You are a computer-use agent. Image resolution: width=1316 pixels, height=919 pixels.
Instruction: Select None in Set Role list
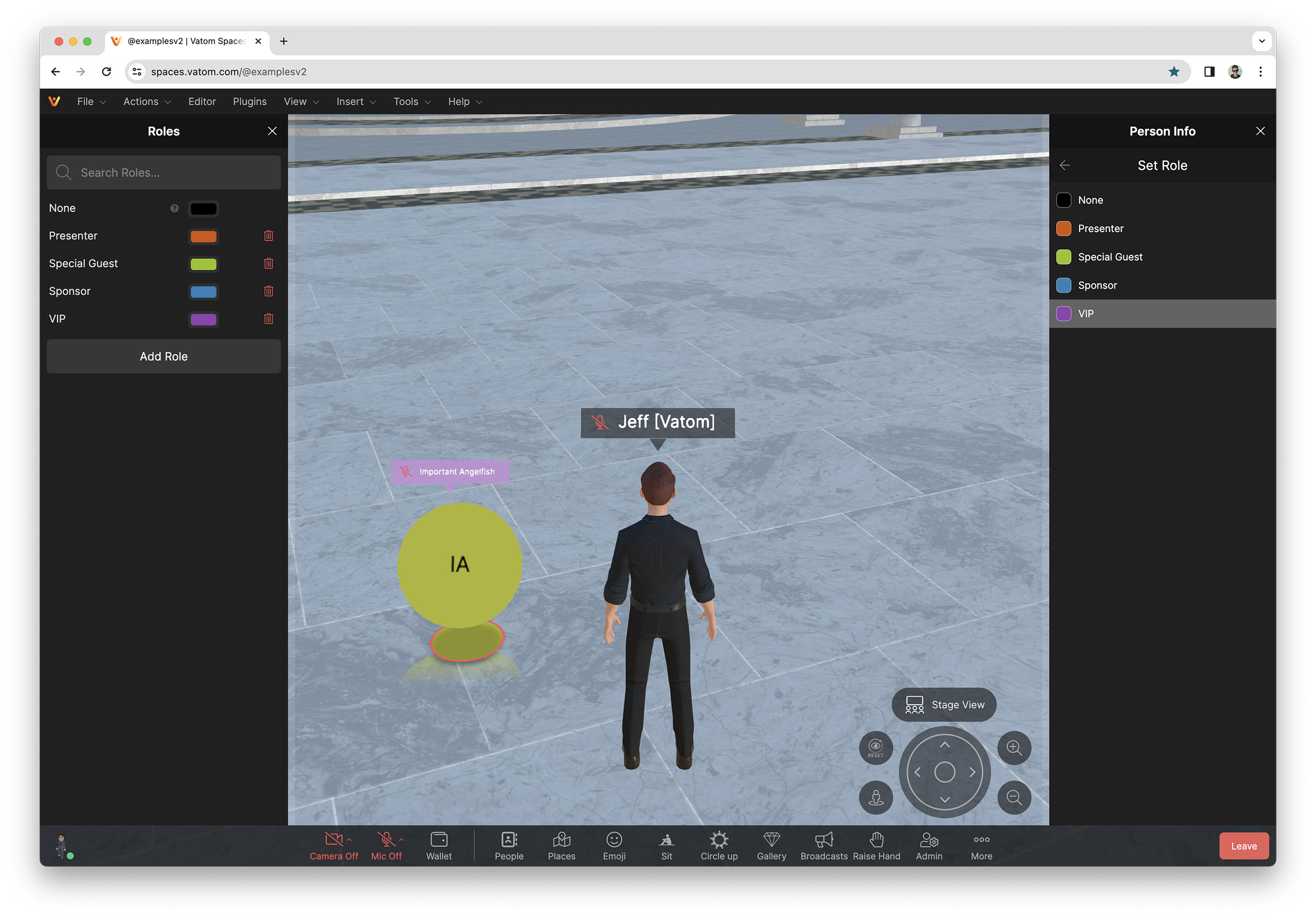point(1162,200)
